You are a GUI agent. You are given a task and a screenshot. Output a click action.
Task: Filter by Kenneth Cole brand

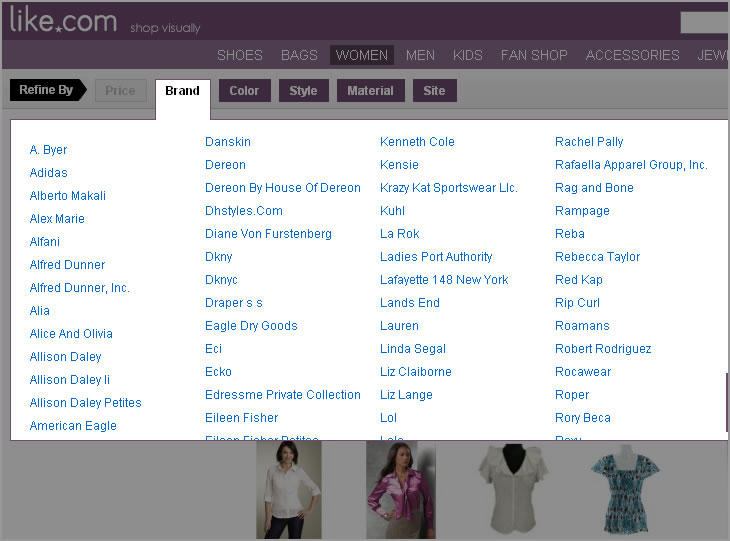point(417,142)
